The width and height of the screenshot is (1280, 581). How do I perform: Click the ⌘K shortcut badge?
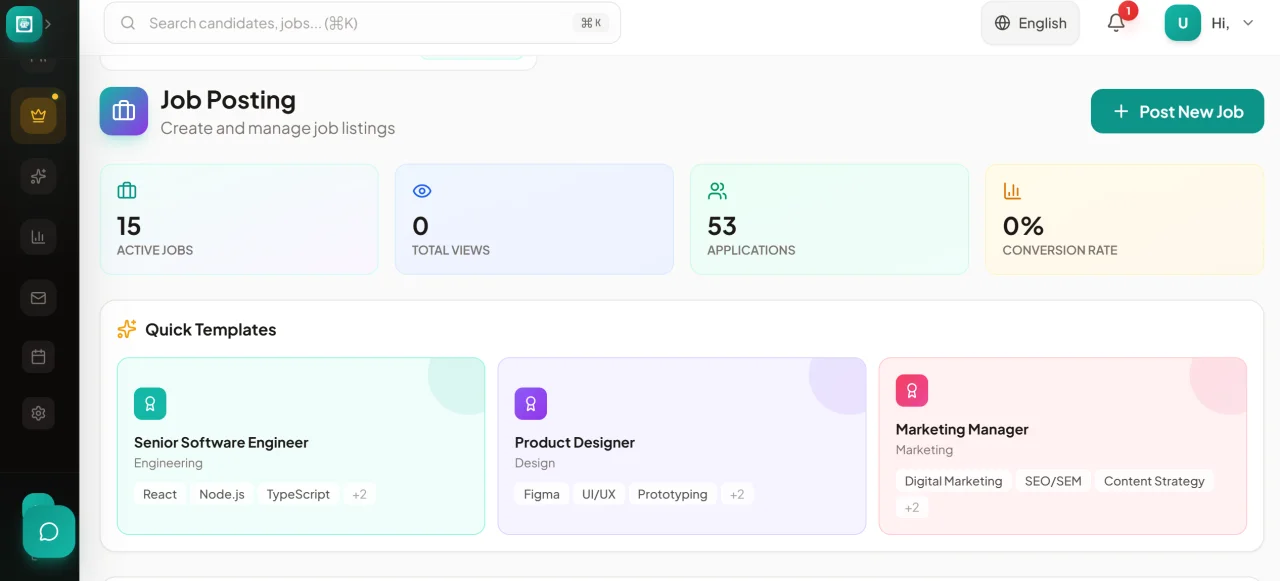click(591, 23)
